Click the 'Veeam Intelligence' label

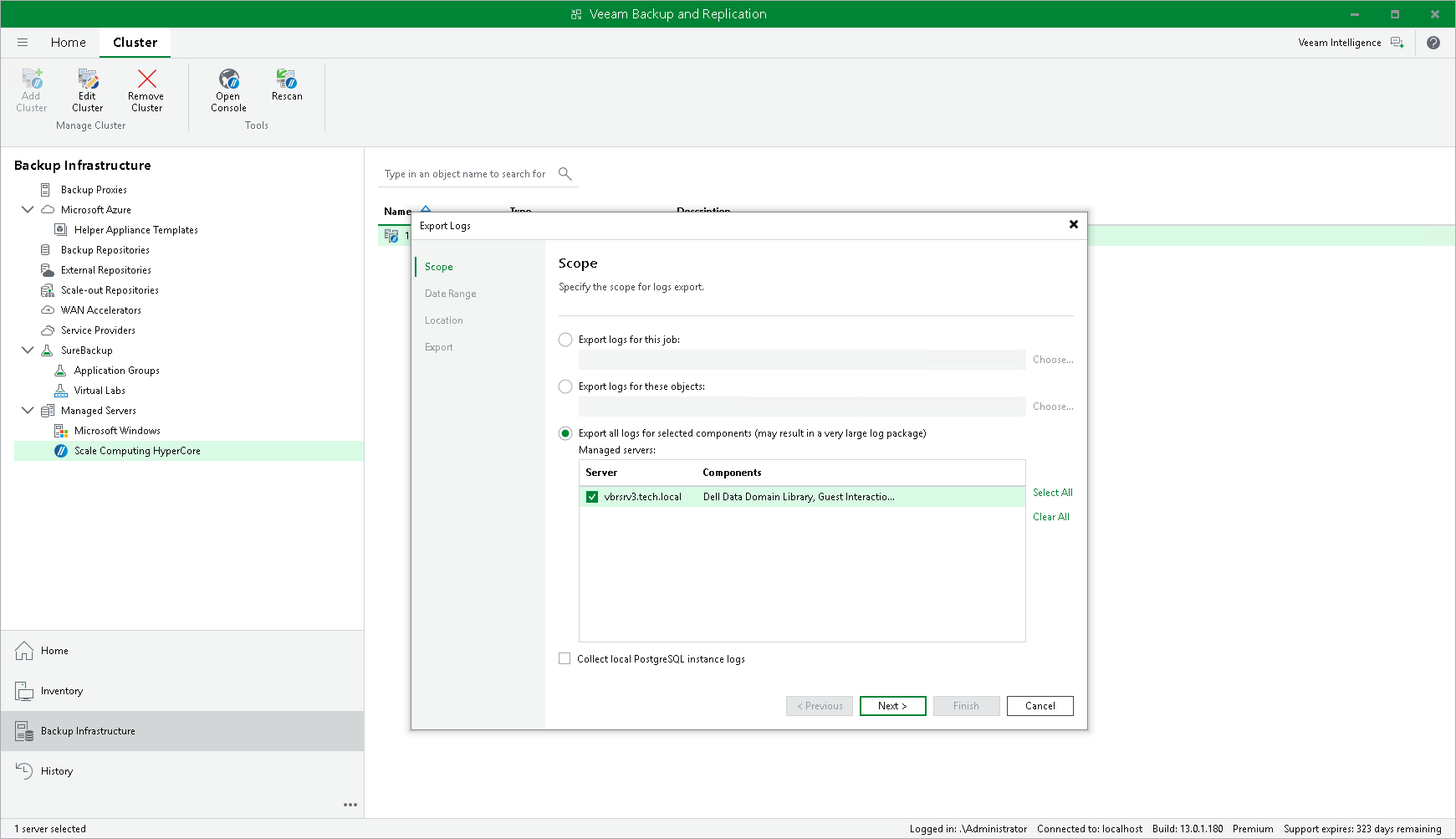tap(1340, 43)
